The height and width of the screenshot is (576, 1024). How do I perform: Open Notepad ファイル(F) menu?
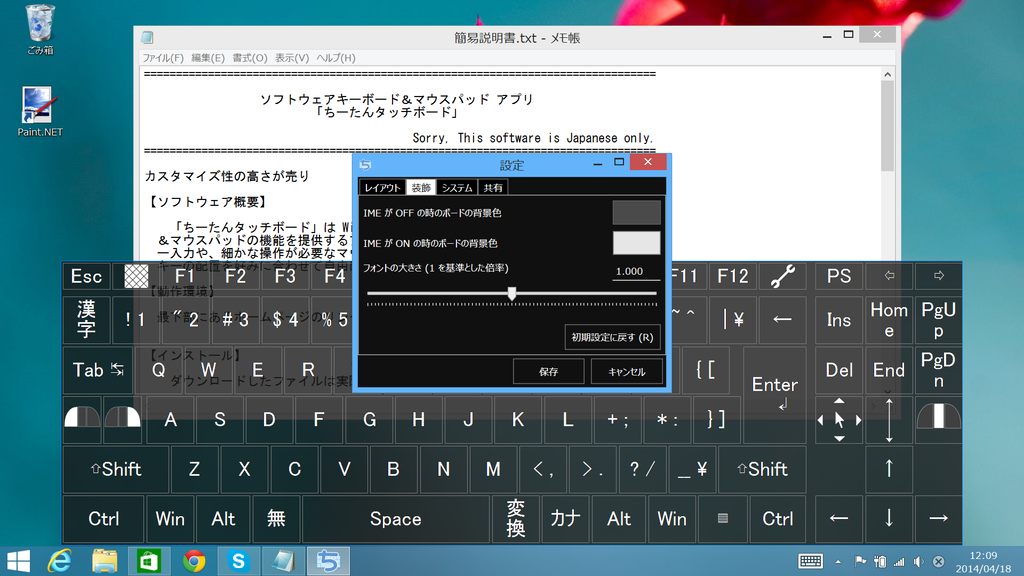(x=163, y=57)
